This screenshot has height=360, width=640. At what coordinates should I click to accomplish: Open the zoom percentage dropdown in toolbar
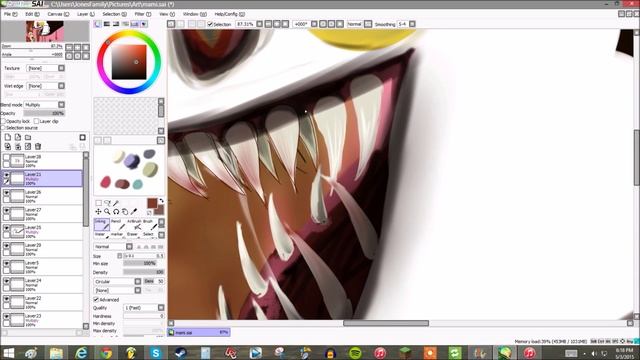coord(260,24)
